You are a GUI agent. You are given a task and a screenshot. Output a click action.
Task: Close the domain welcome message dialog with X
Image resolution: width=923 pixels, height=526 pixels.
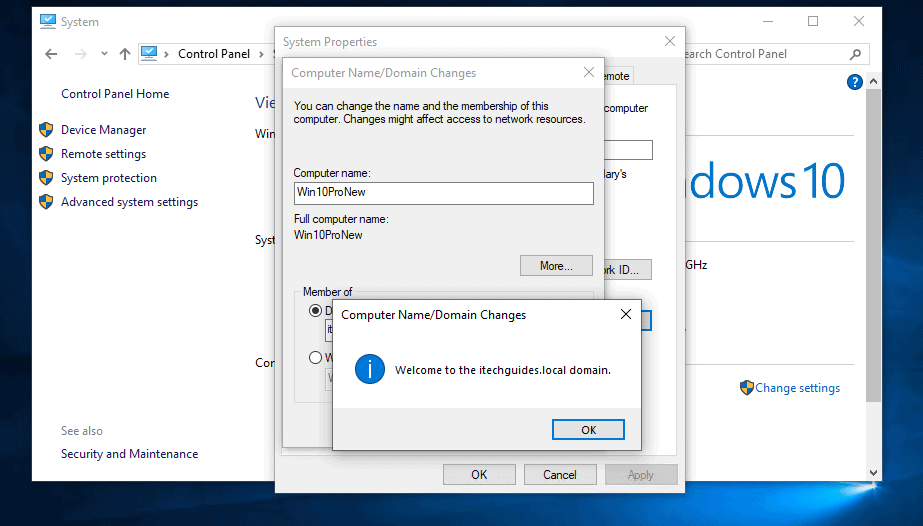(x=626, y=314)
